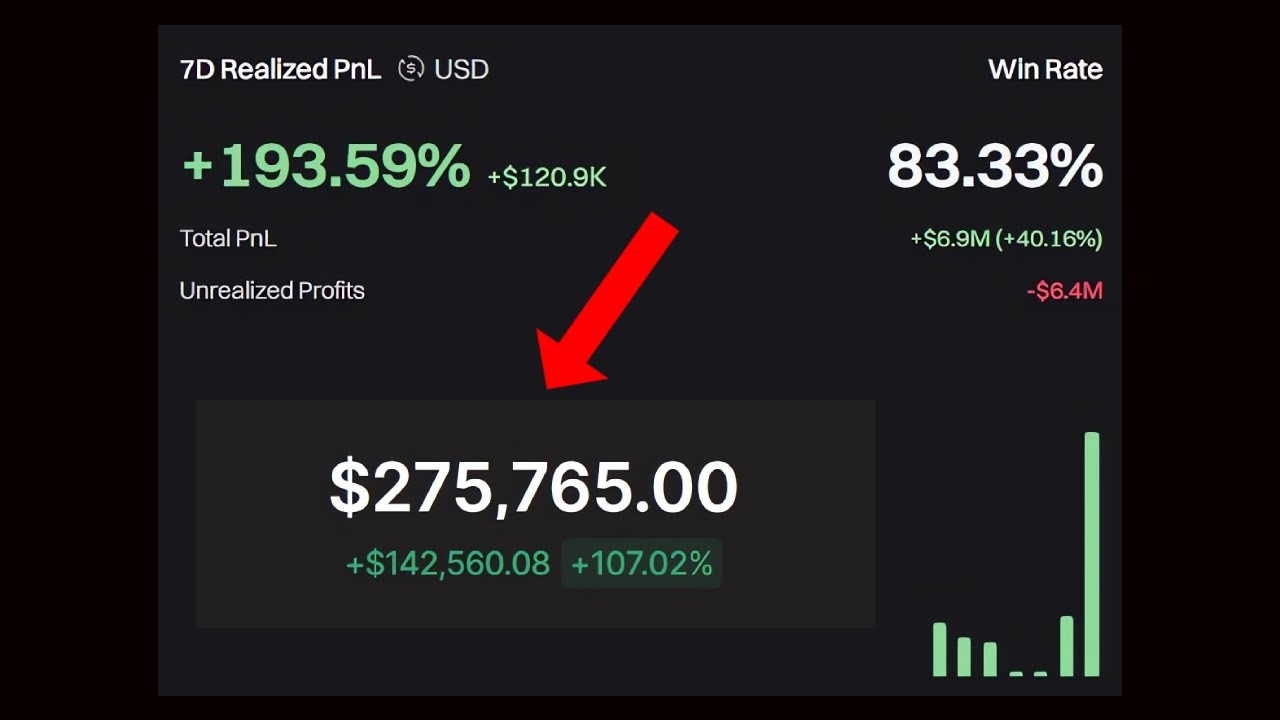Click the +193.59% realized PnL figure

[326, 165]
